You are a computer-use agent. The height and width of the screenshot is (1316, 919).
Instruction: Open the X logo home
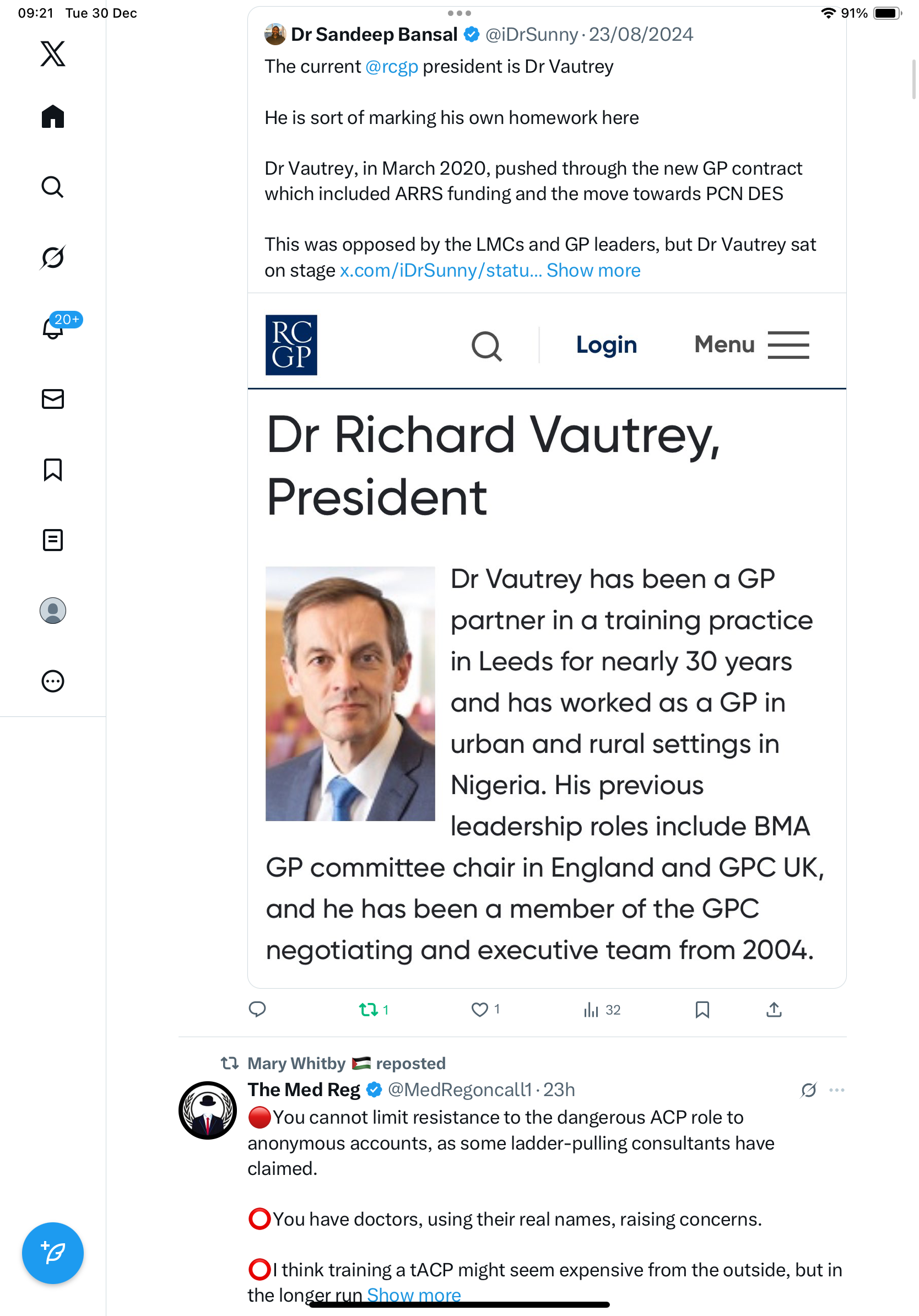pyautogui.click(x=53, y=54)
